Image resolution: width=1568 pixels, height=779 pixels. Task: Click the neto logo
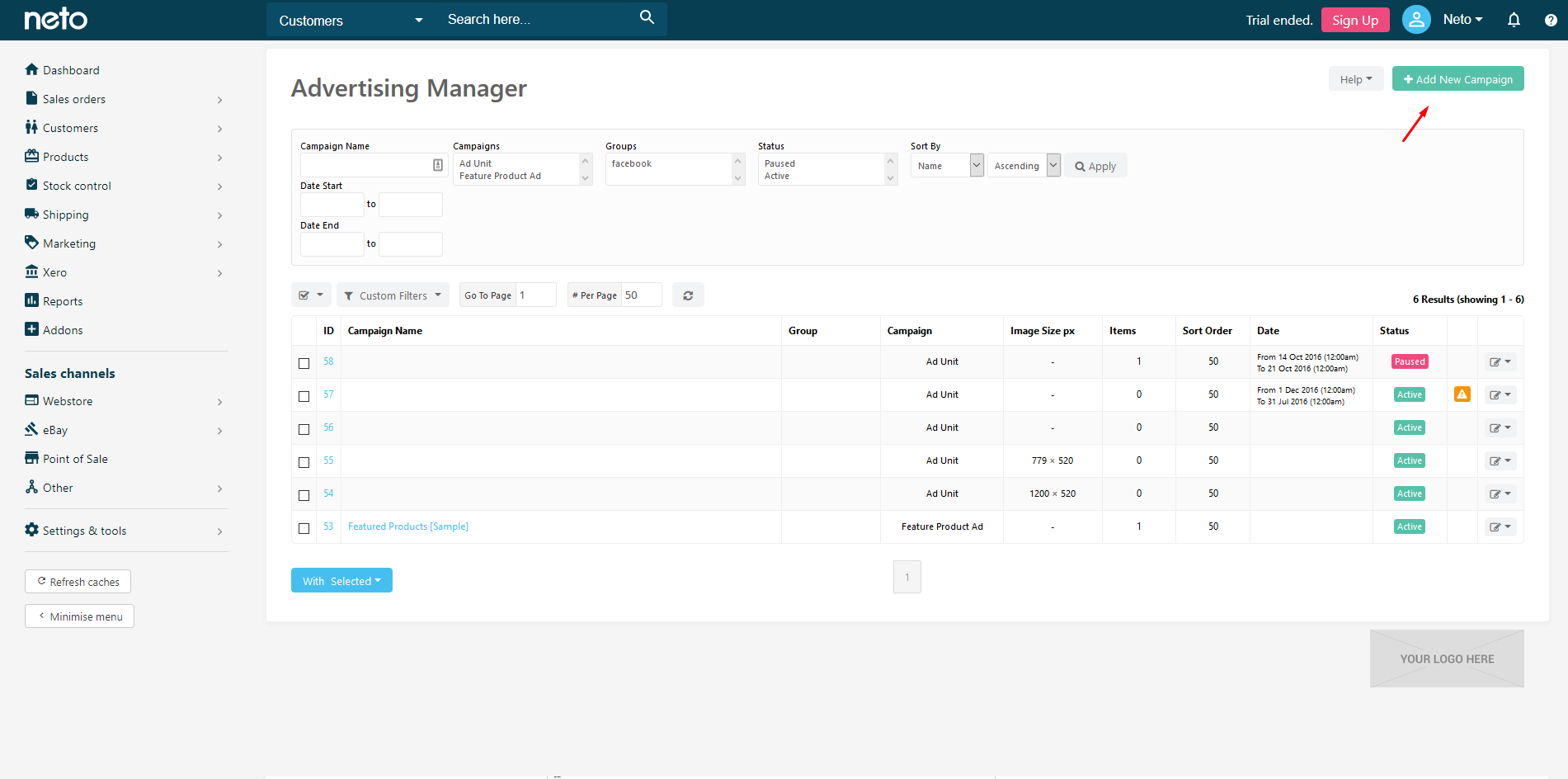coord(55,19)
